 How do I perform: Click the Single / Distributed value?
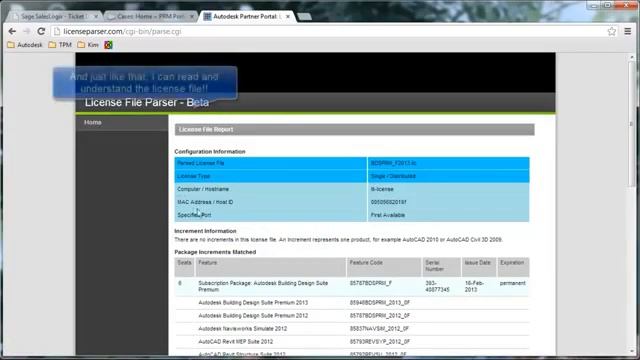coord(393,176)
